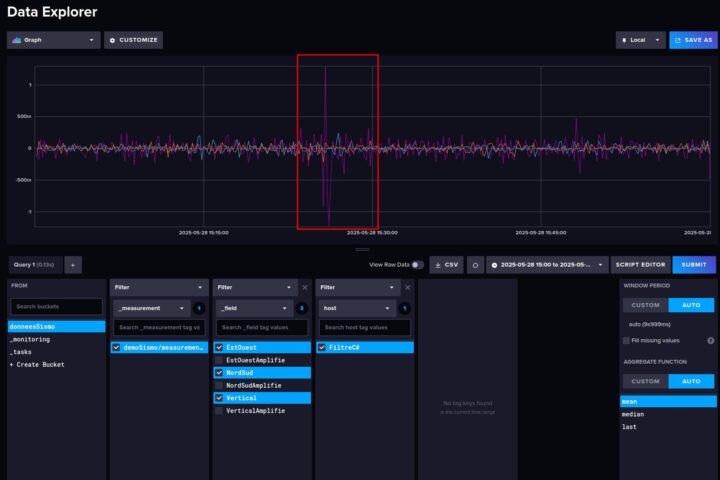Open Filter dropdown in the _measurement card
This screenshot has height=480, width=720.
pyautogui.click(x=159, y=288)
